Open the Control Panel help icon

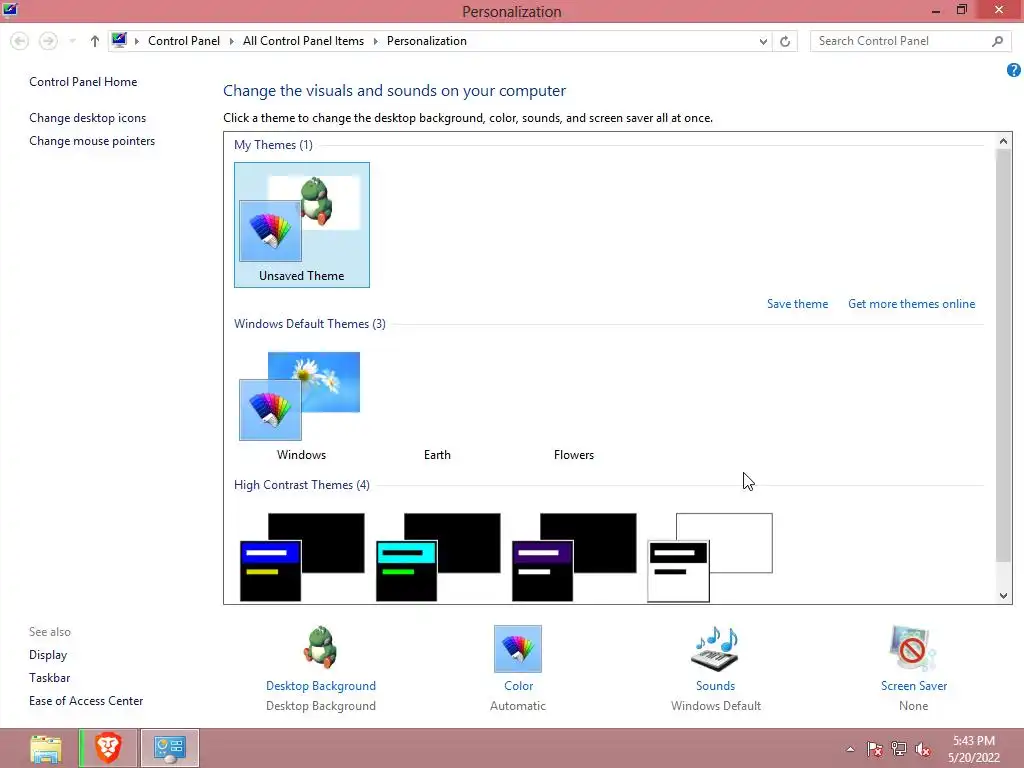1014,70
